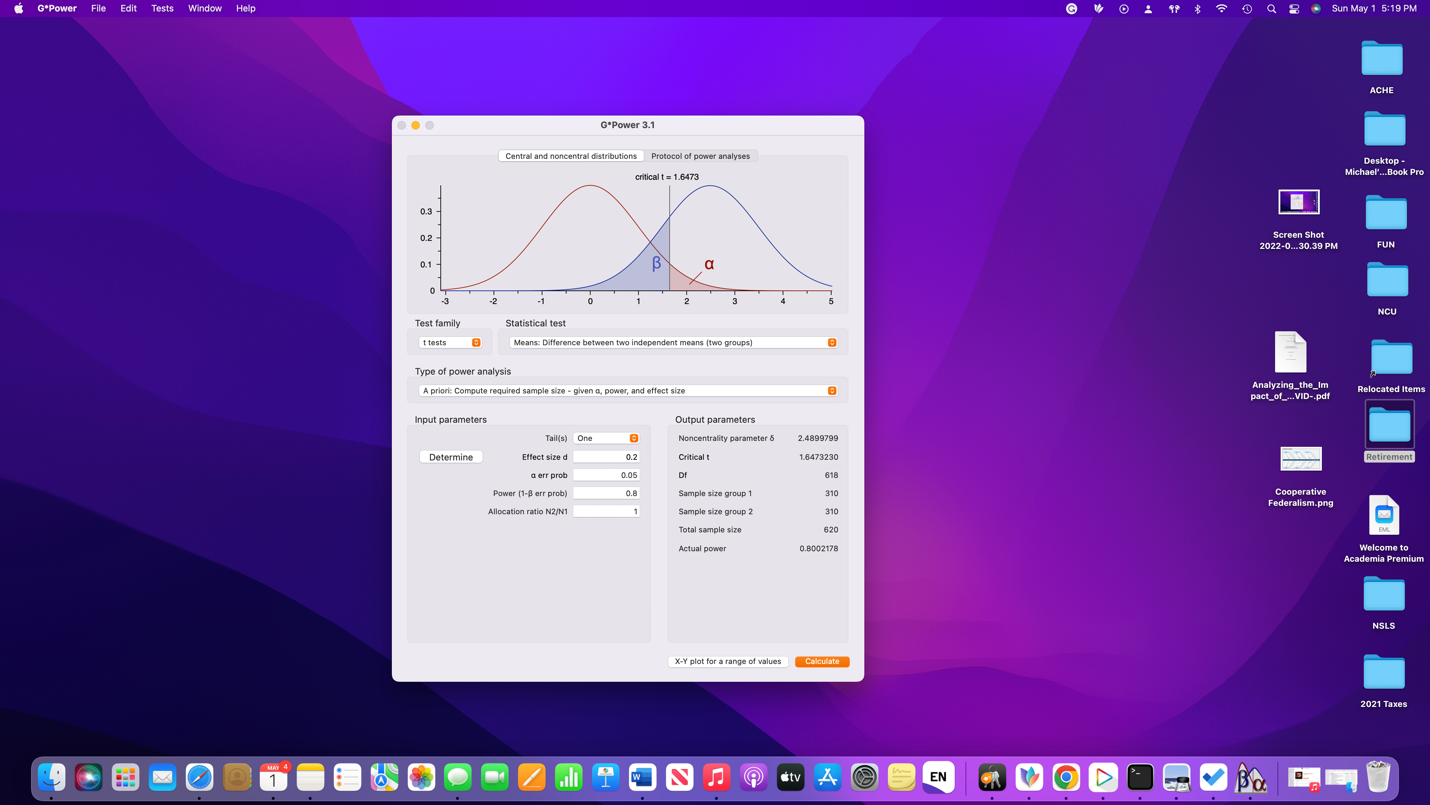This screenshot has width=1430, height=805.
Task: Launch Siri from the Dock
Action: (x=89, y=777)
